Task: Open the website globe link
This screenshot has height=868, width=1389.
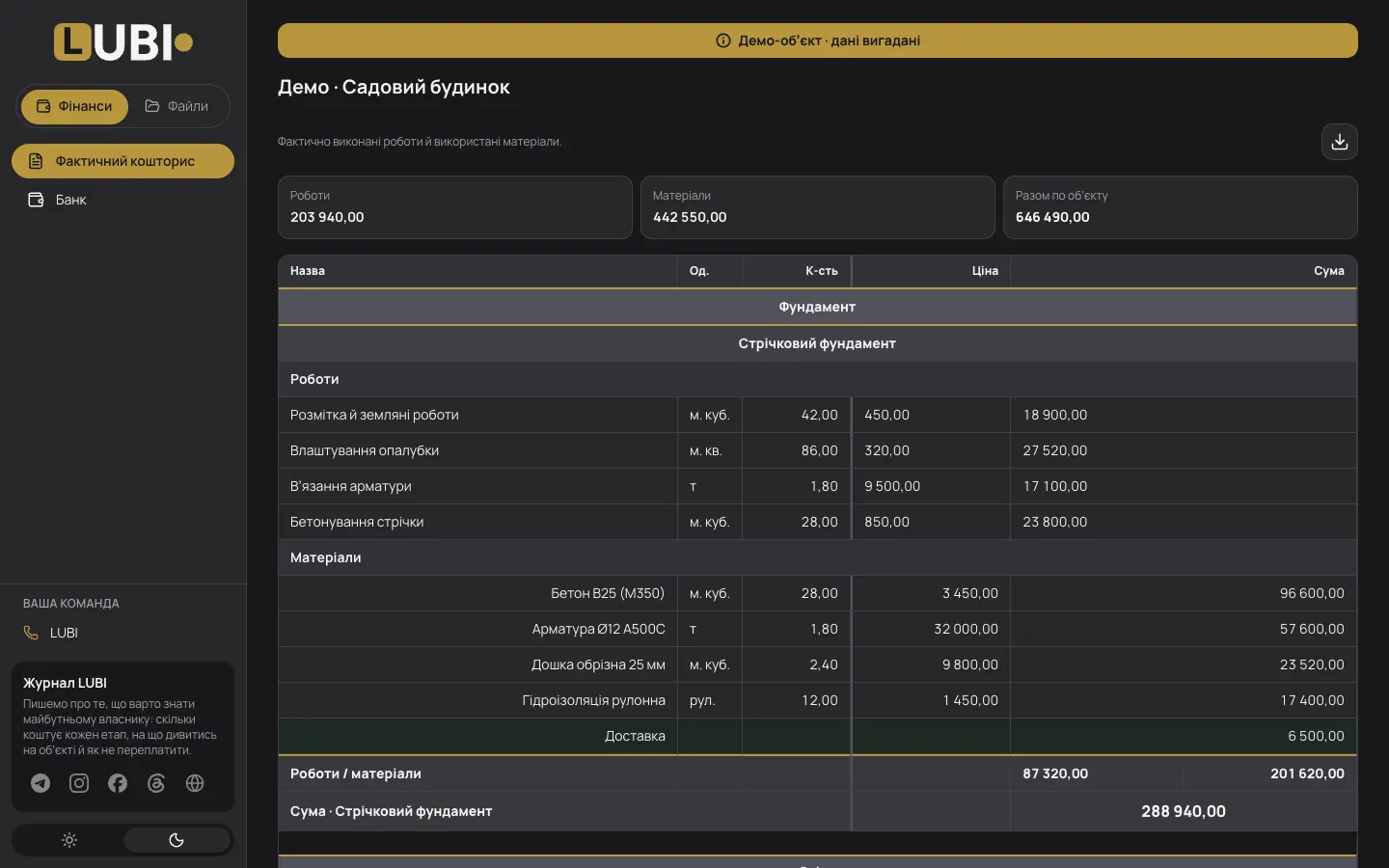Action: 195,783
